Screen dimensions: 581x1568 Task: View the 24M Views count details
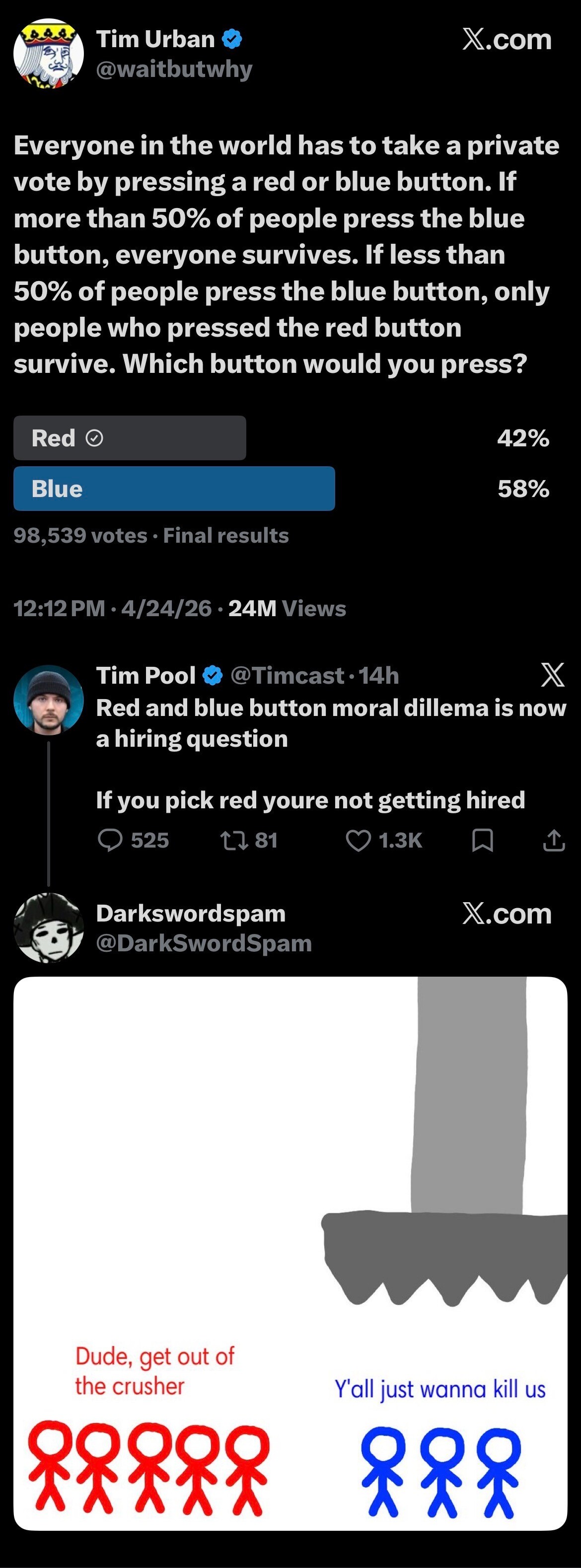(x=287, y=608)
